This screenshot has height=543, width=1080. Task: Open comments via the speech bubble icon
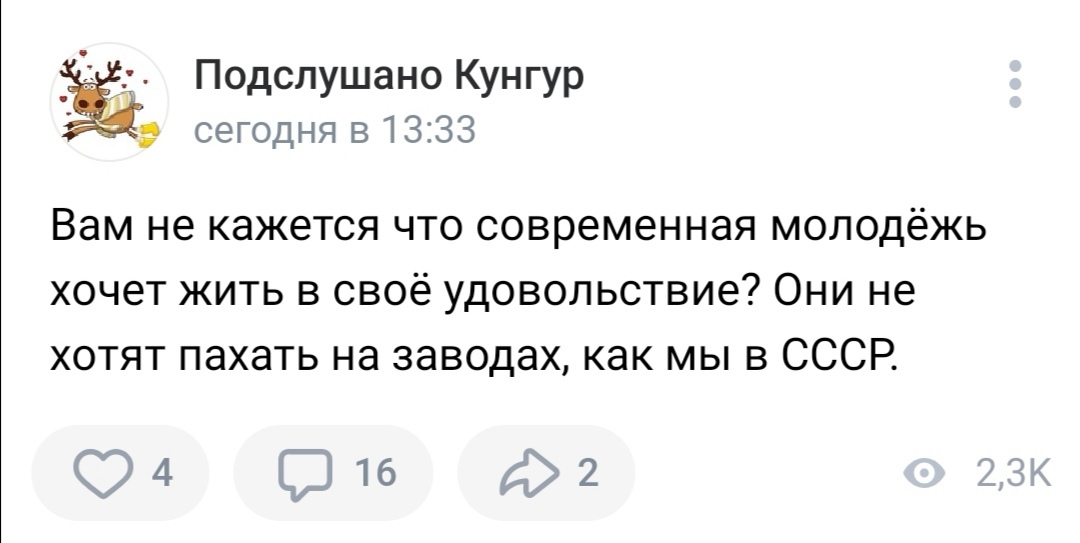pyautogui.click(x=312, y=472)
